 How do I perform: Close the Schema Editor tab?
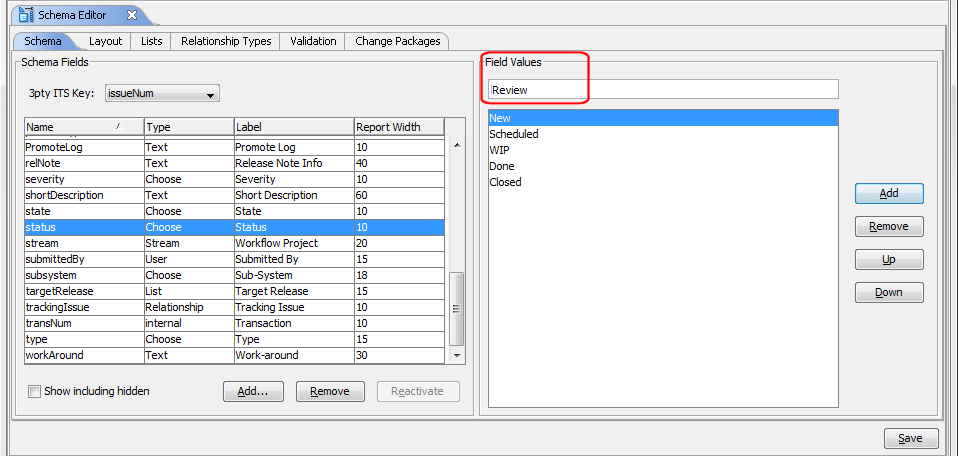(132, 15)
